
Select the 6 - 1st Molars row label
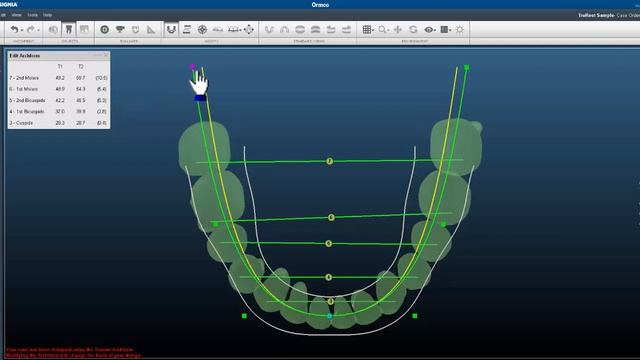point(24,89)
